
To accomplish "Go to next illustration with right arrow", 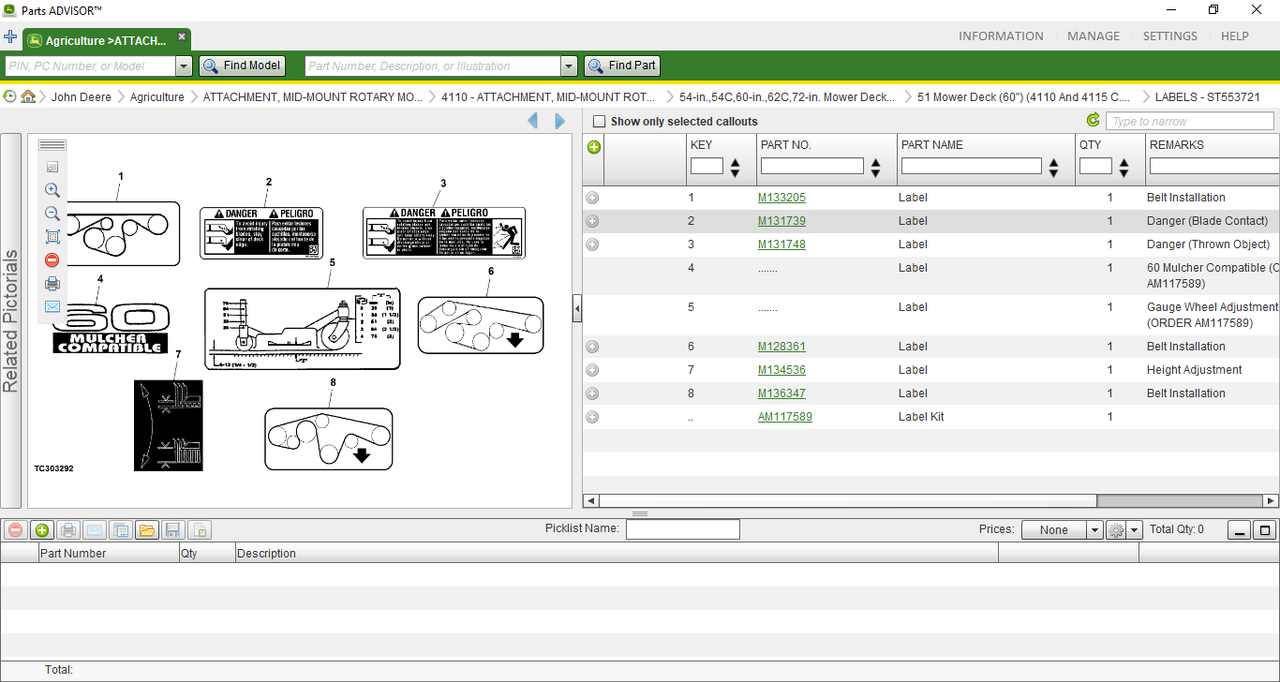I will click(560, 121).
